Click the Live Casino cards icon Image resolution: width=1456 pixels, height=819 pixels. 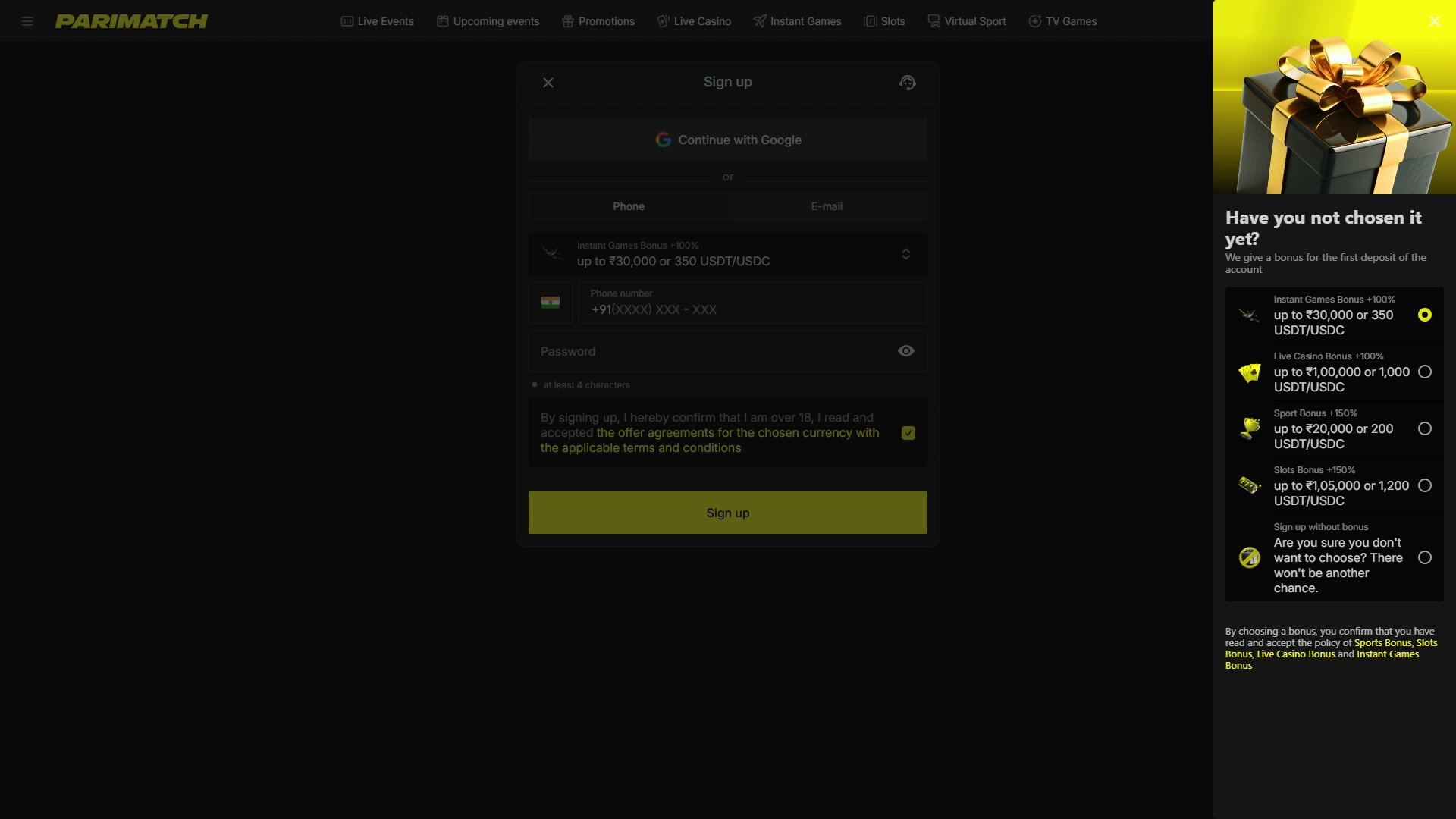click(x=1250, y=372)
